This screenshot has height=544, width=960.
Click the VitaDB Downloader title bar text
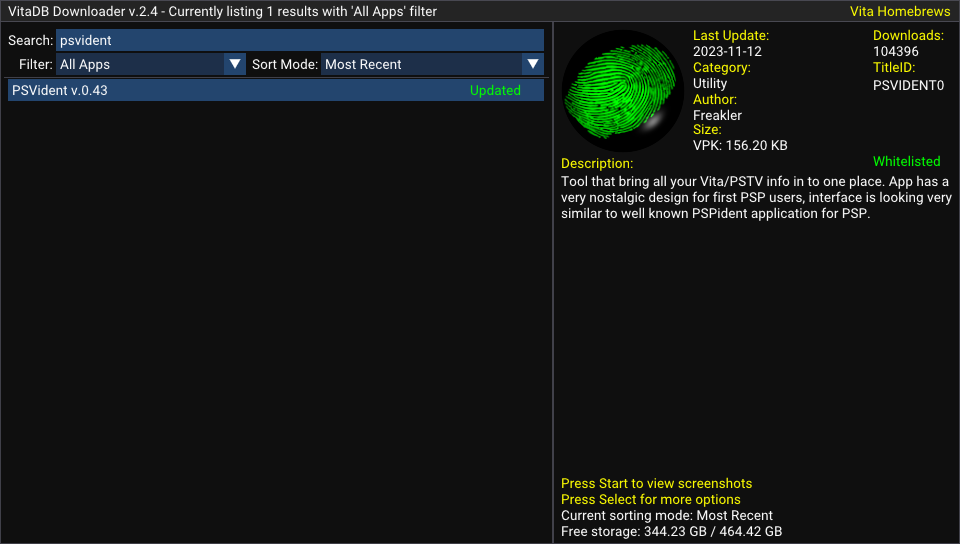(x=223, y=11)
